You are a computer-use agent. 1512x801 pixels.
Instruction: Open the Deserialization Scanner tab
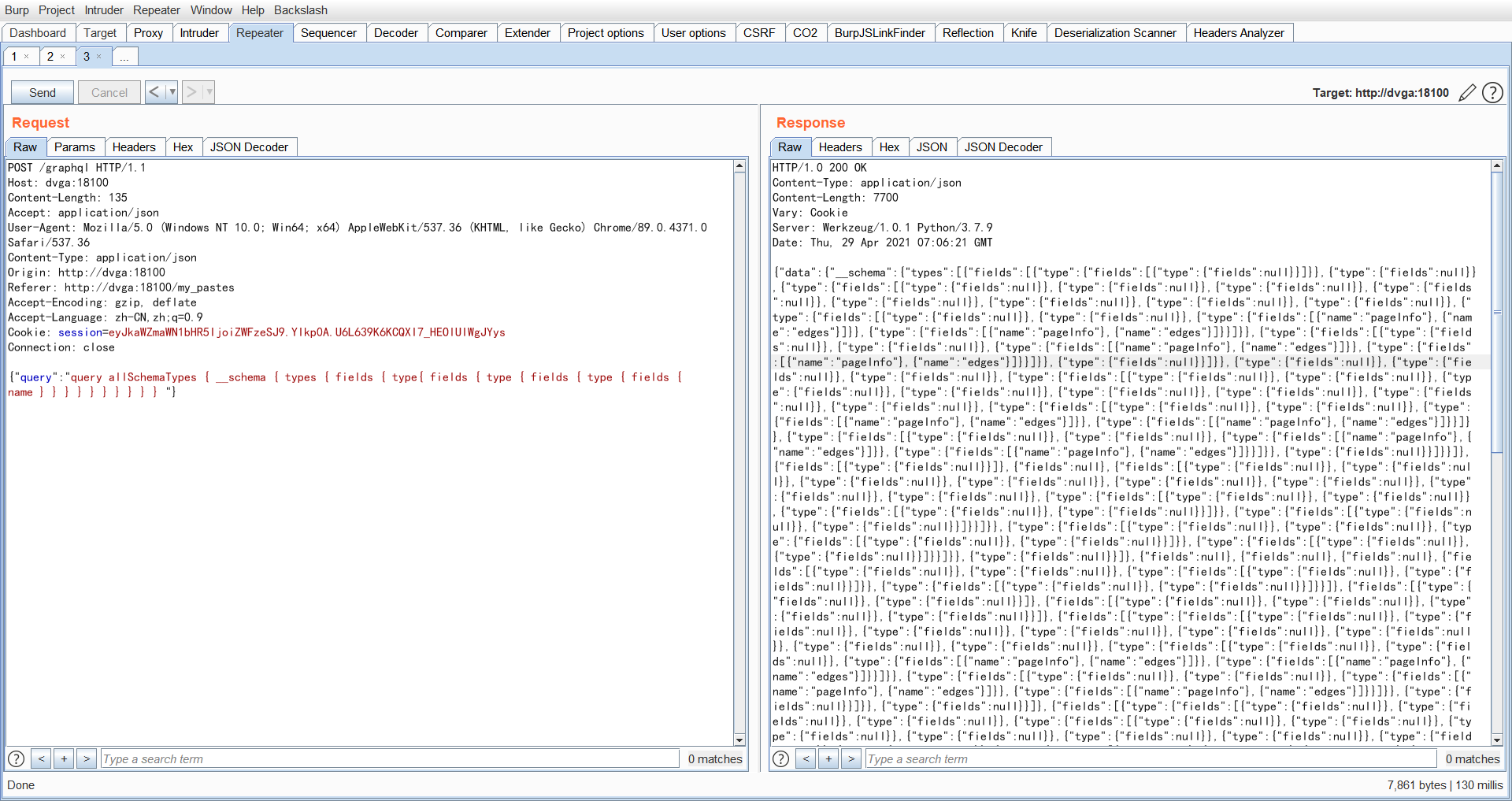1115,32
